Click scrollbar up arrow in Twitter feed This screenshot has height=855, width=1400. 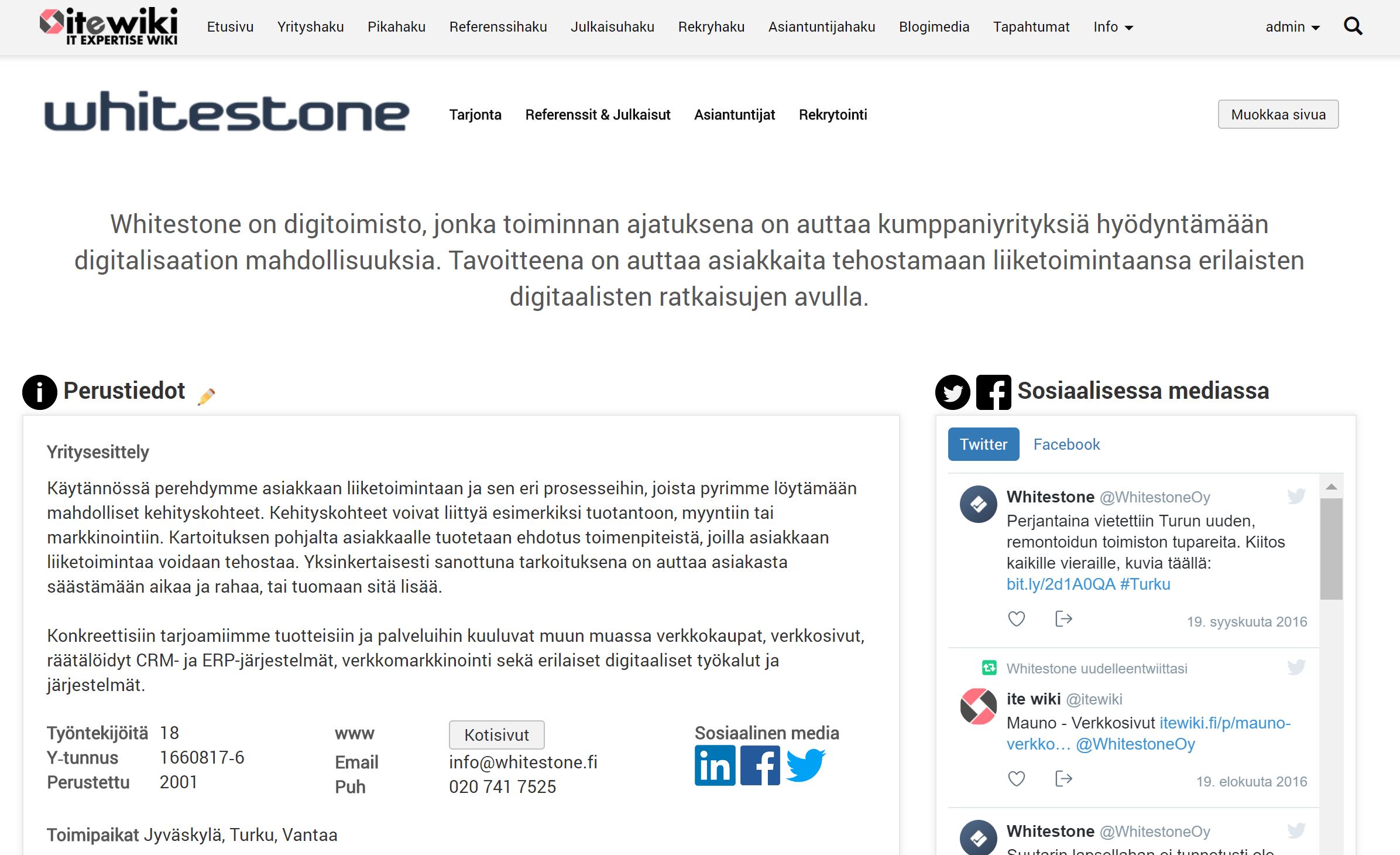[x=1332, y=487]
